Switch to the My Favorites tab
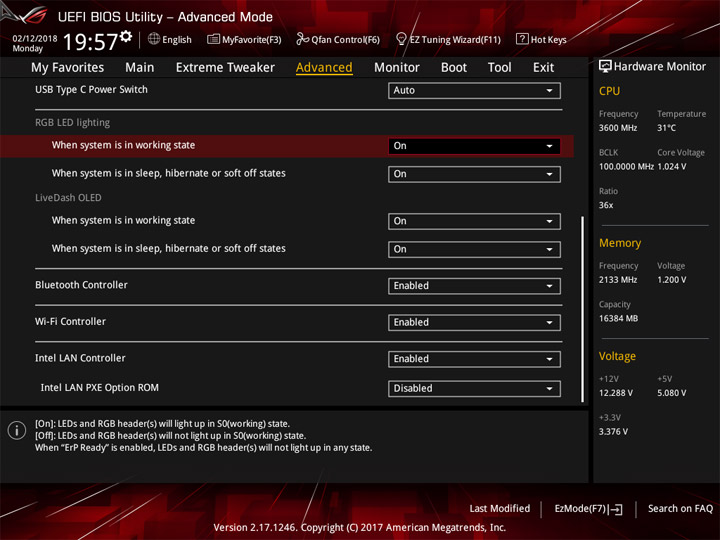The image size is (720, 540). point(68,68)
